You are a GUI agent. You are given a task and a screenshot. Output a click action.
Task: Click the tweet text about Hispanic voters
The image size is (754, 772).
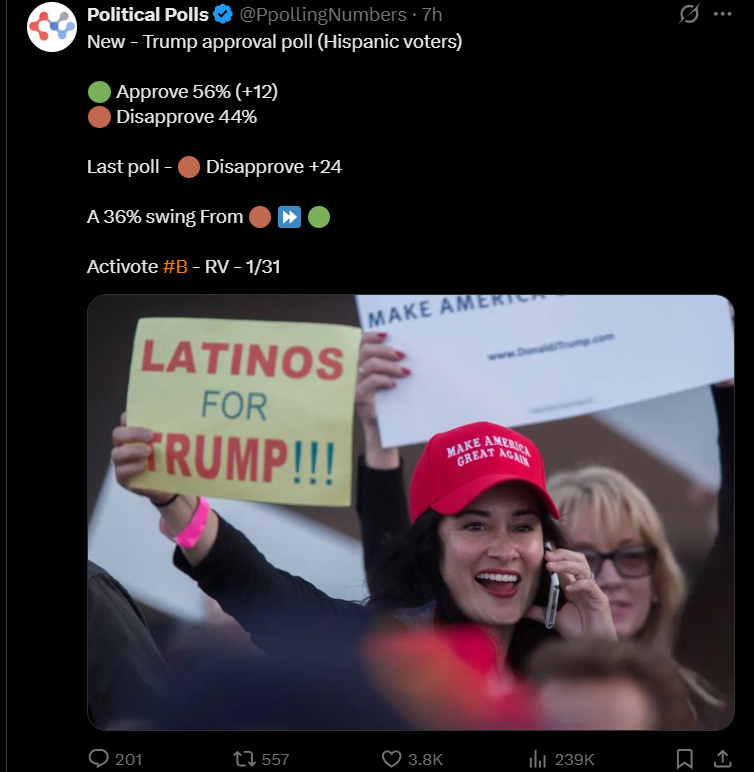tap(274, 42)
